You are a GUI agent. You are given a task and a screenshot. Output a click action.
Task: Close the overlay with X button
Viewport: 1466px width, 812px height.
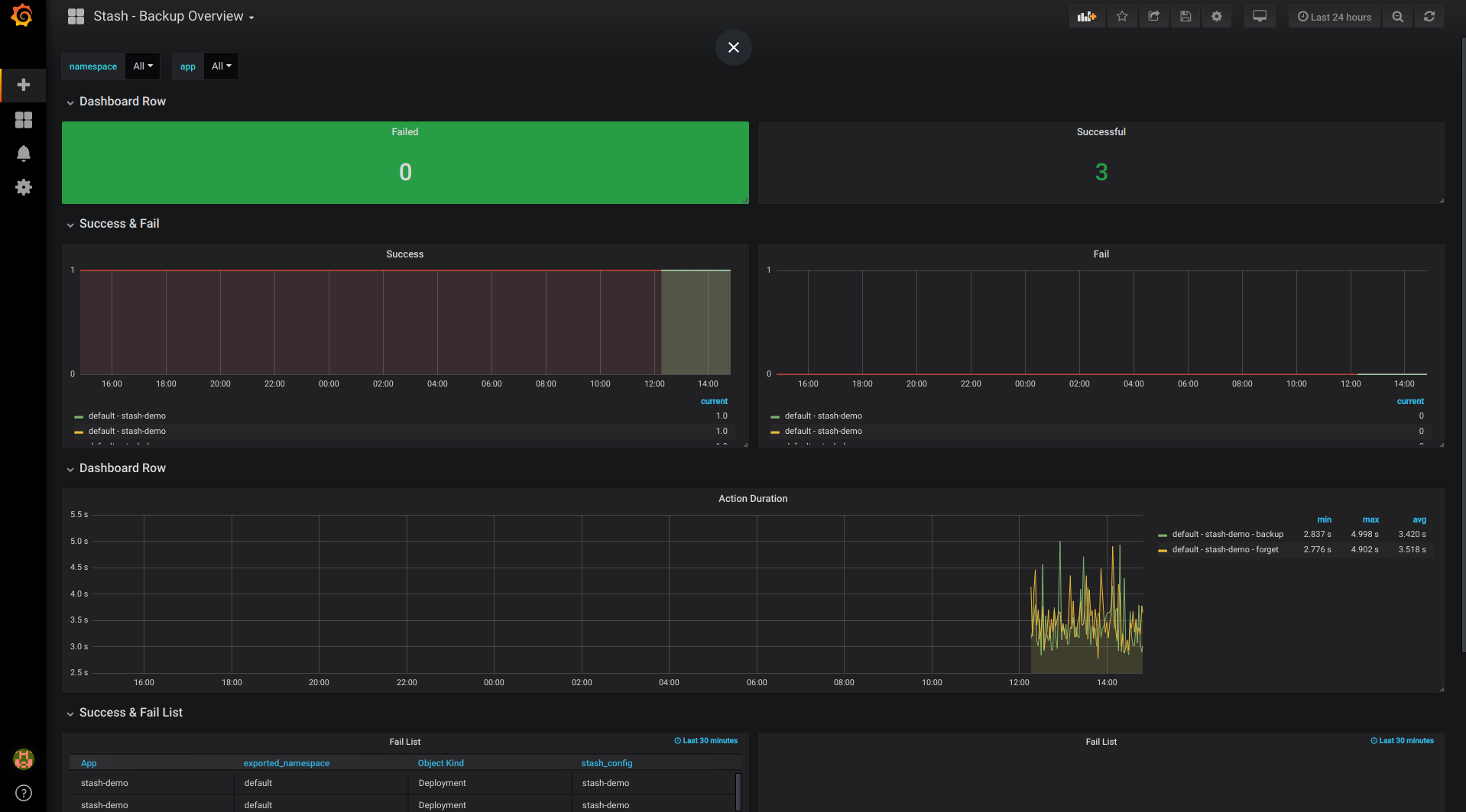tap(734, 47)
